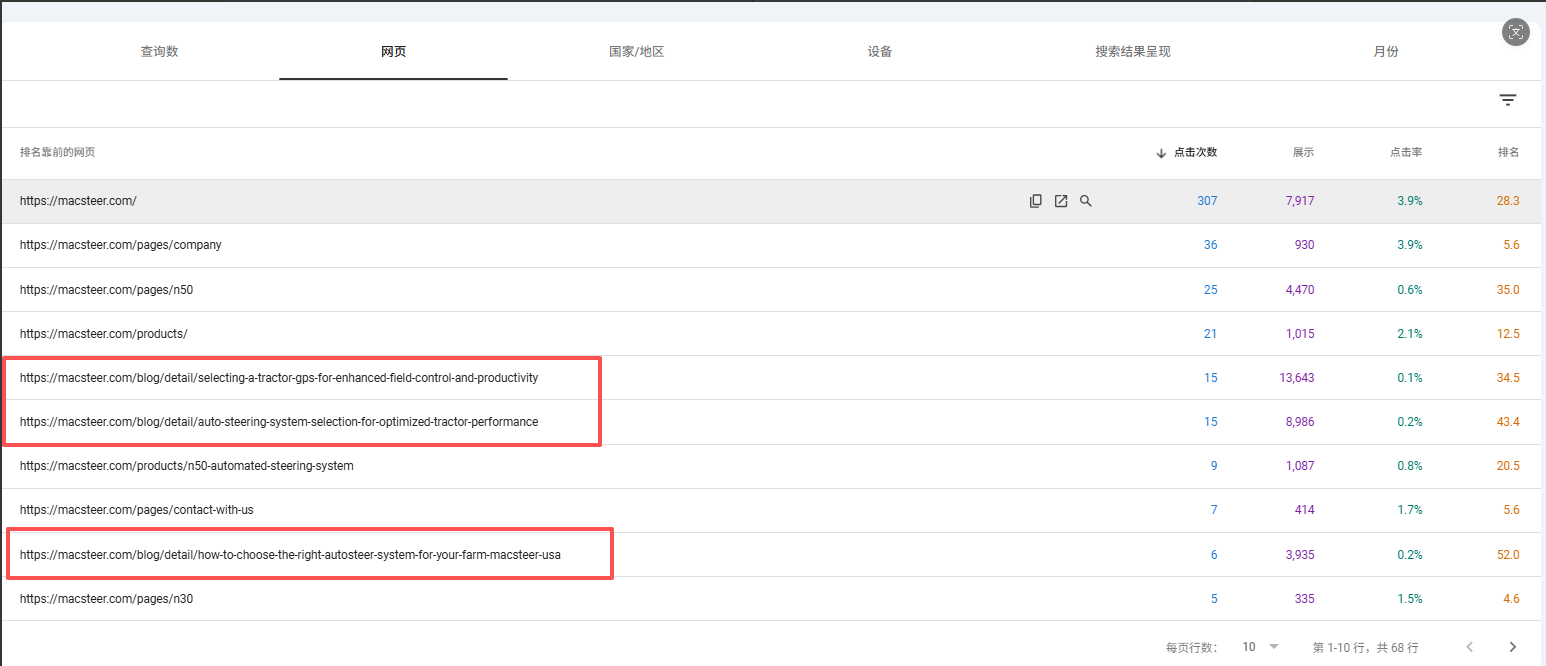Image resolution: width=1546 pixels, height=666 pixels.
Task: Click the screenshot capture icon at top right
Action: pos(1516,32)
